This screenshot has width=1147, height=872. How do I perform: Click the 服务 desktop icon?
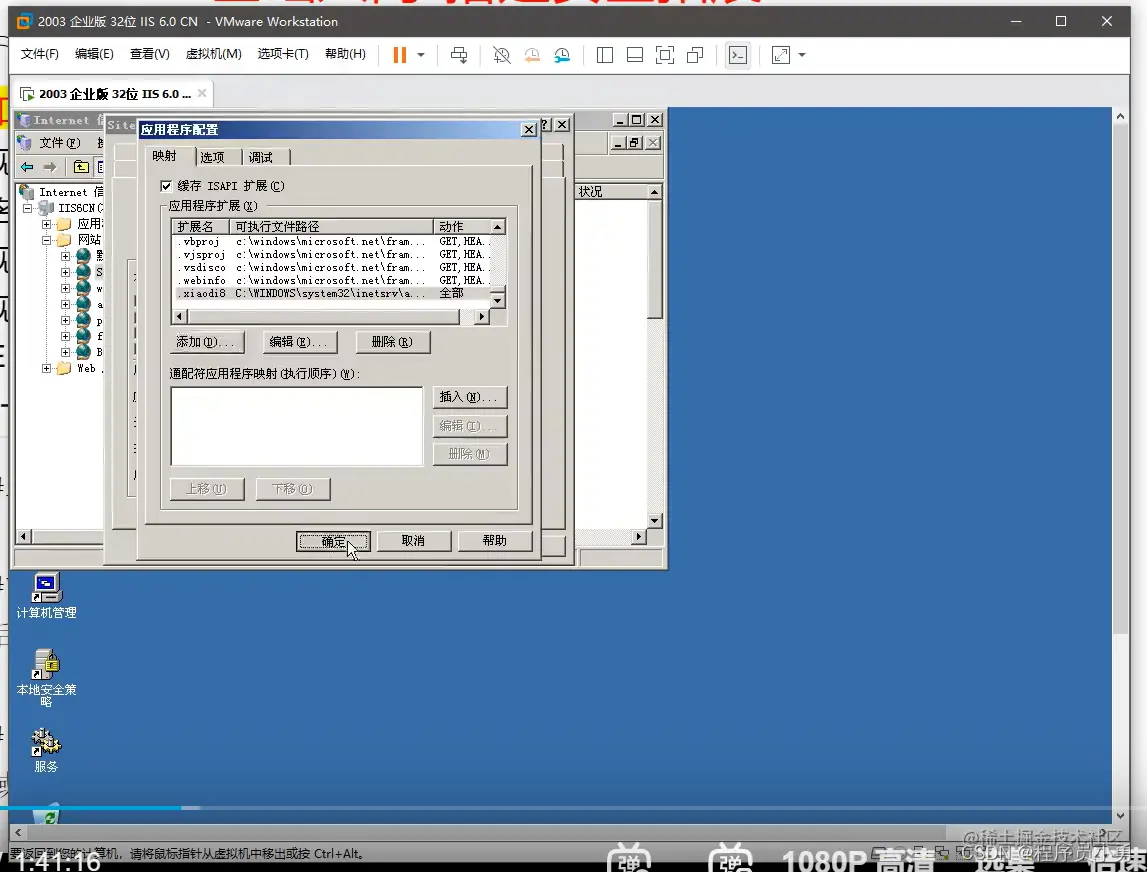(46, 750)
